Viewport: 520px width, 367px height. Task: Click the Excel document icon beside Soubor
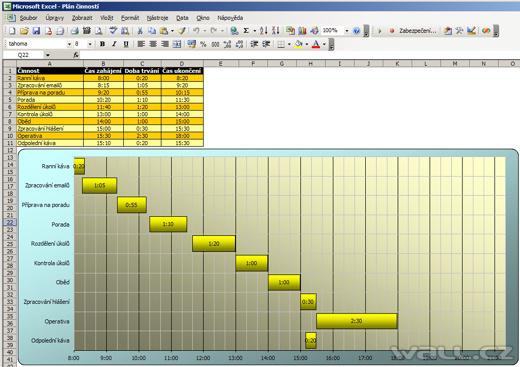[11, 18]
